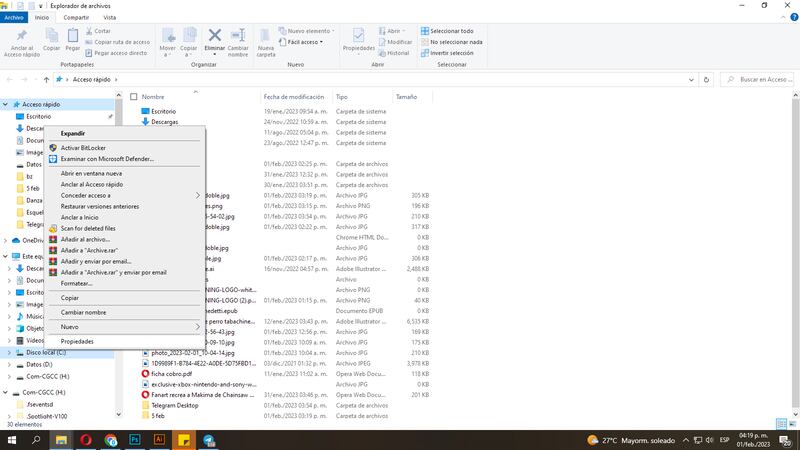Screen dimensions: 800x450
Task: Choose Propiedades in the context menu
Action: (124, 341)
